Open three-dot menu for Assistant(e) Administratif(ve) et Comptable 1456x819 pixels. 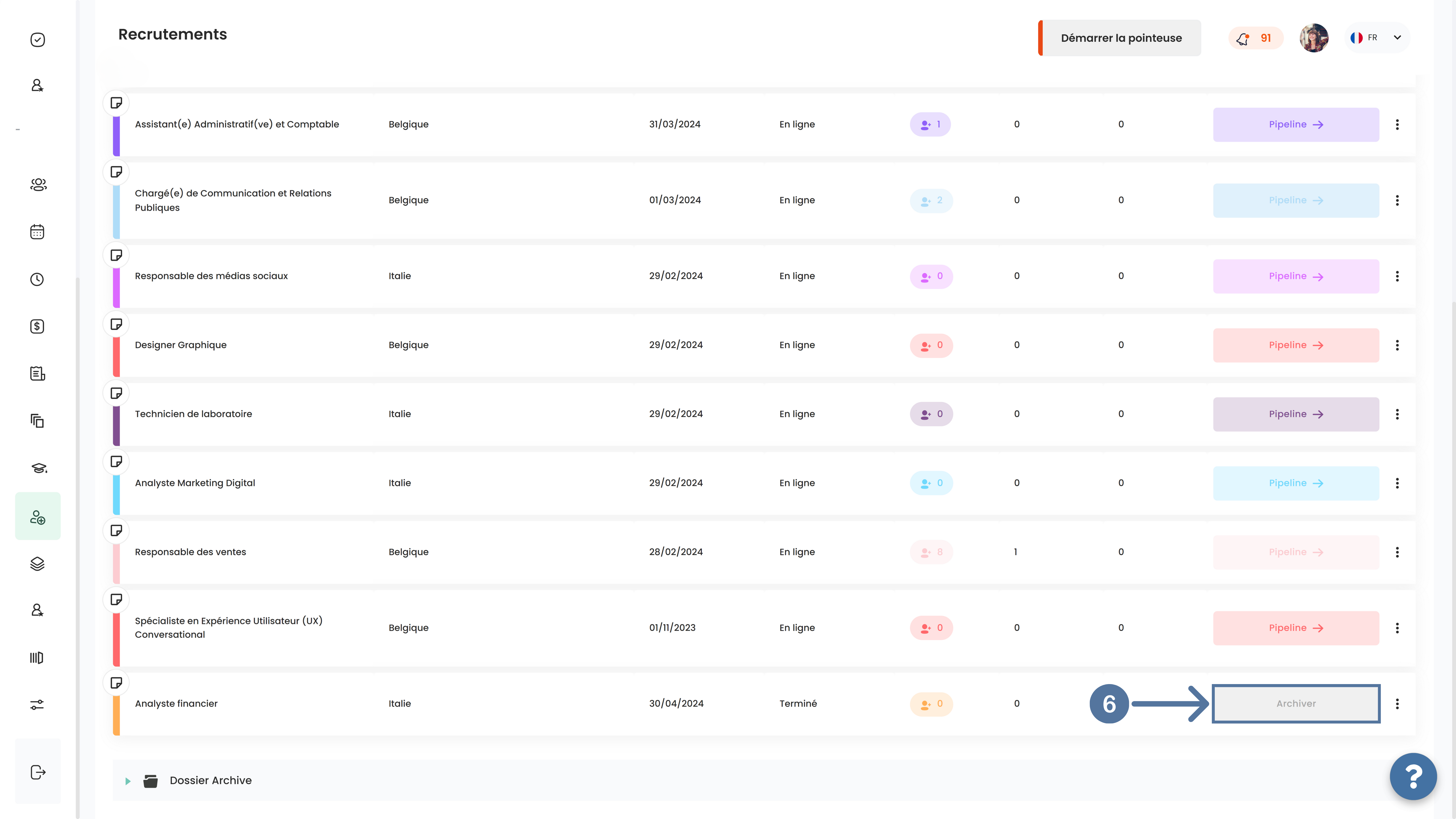1397,124
